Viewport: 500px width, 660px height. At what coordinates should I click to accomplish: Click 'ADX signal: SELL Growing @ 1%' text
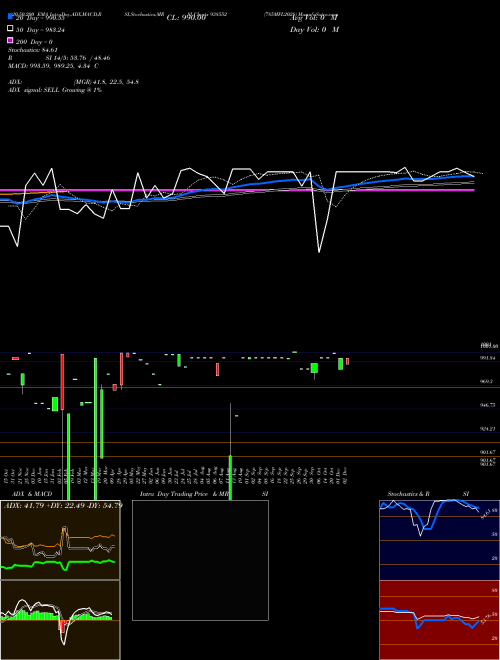point(55,90)
